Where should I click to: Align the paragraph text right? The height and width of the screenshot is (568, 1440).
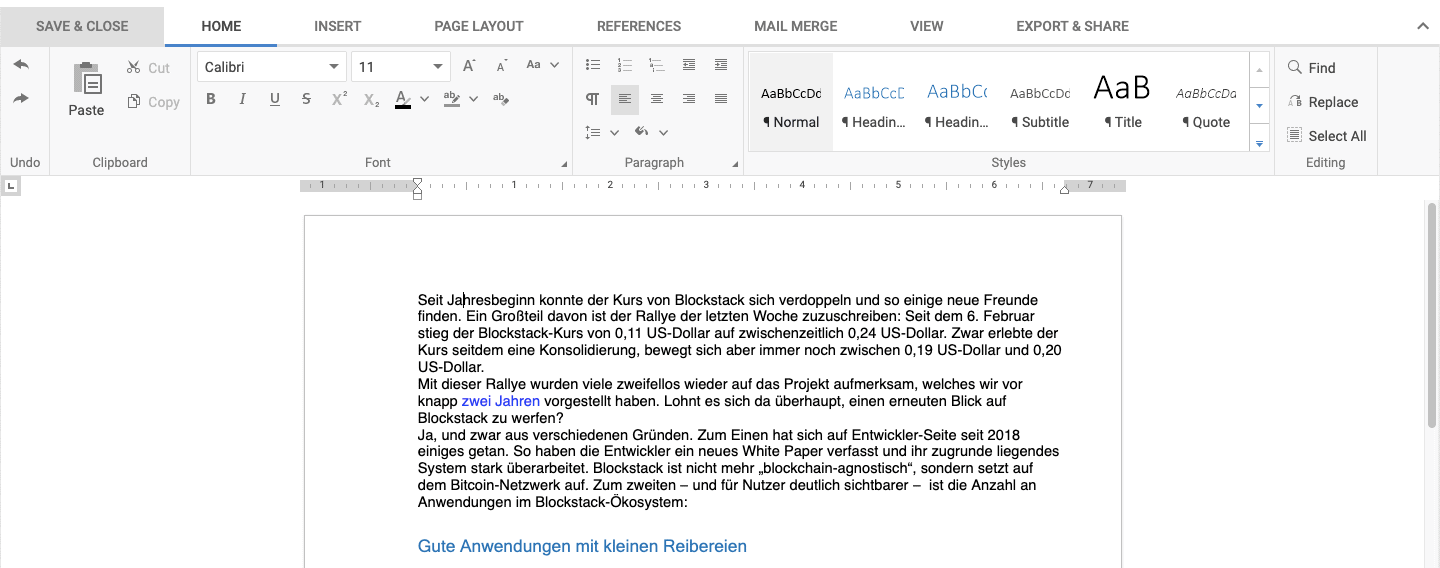click(689, 99)
